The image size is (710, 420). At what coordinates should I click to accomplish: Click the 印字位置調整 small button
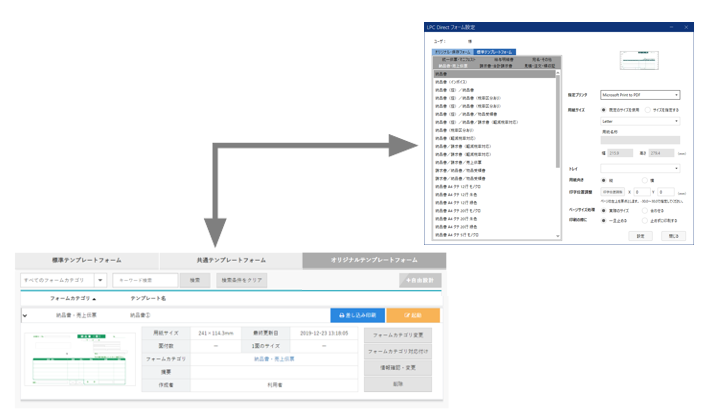coord(613,192)
